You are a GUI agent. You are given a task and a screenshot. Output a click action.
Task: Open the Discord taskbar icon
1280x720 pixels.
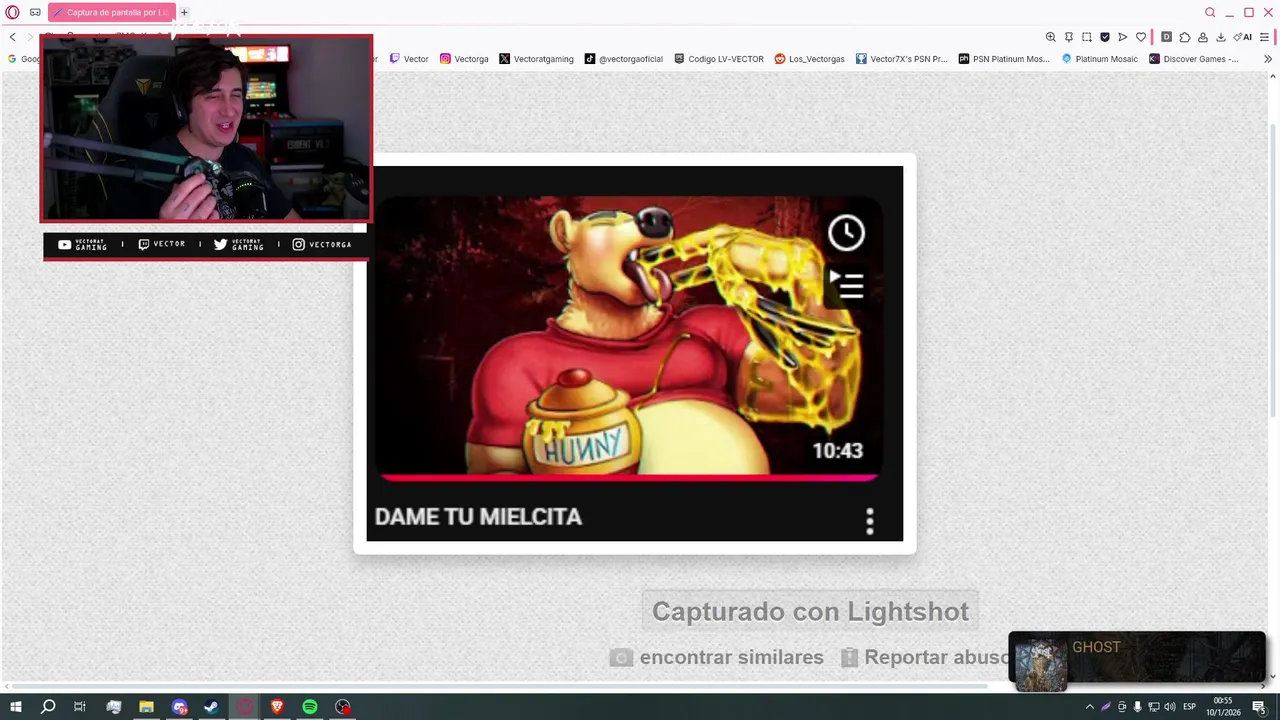click(179, 707)
